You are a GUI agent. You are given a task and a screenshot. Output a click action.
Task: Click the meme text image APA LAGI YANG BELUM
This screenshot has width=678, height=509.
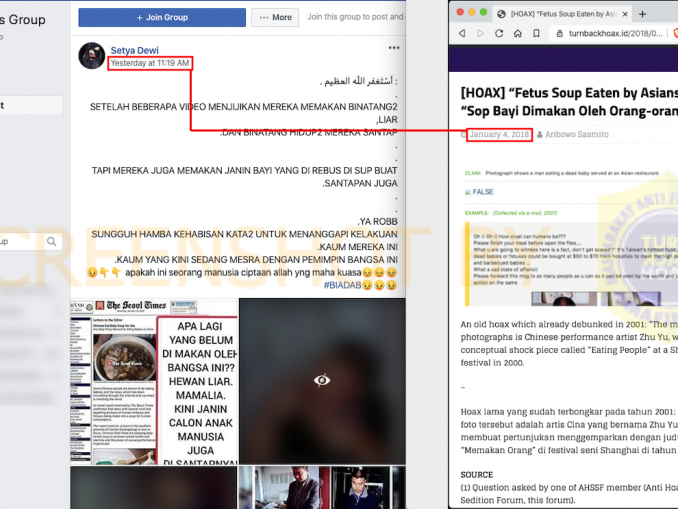coord(198,391)
